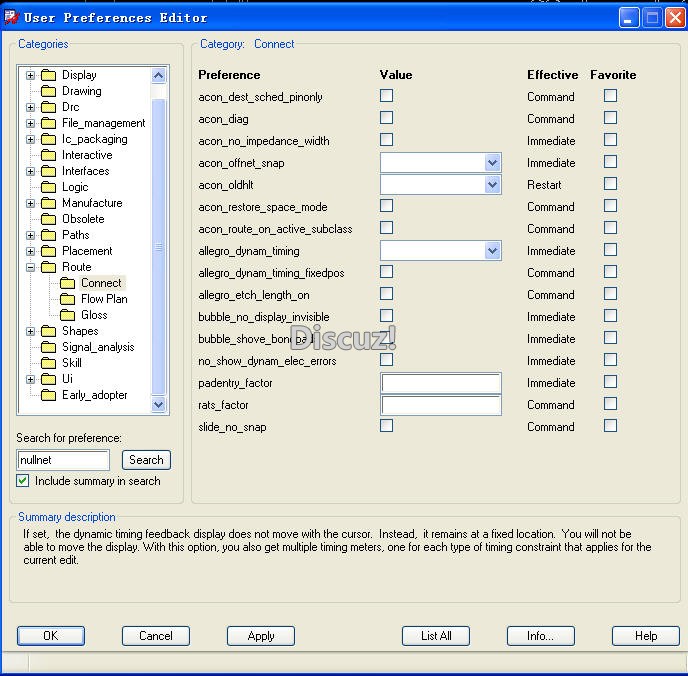Click the Gloss subfolder icon
Screen dimensions: 688x676
(x=68, y=315)
